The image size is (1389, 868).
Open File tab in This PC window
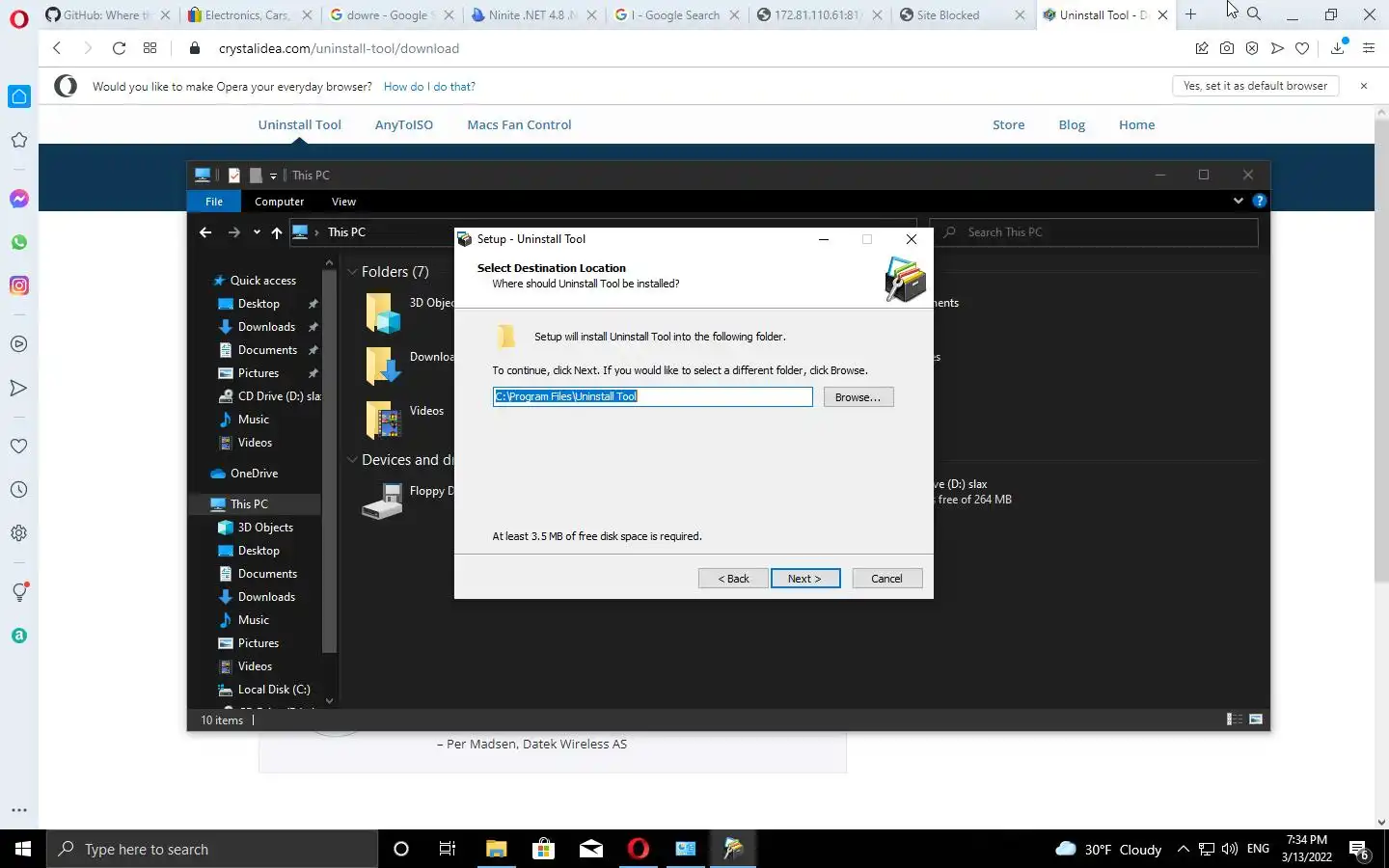point(214,202)
